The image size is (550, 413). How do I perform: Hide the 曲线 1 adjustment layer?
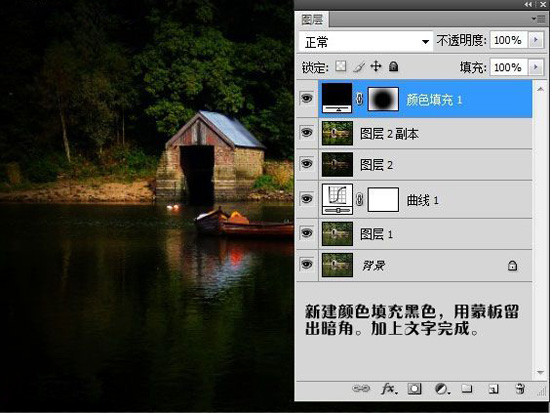coord(307,199)
